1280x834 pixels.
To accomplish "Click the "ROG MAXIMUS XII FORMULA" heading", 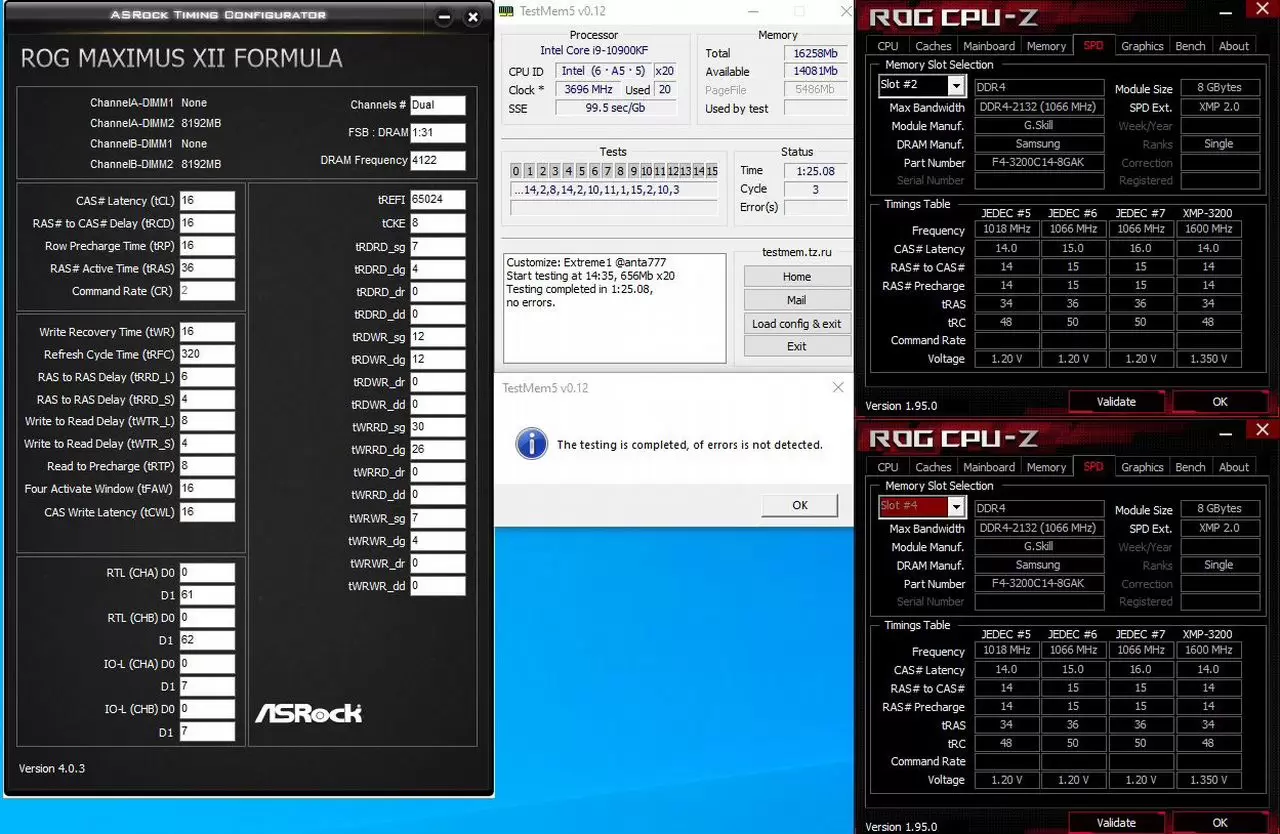I will click(181, 58).
